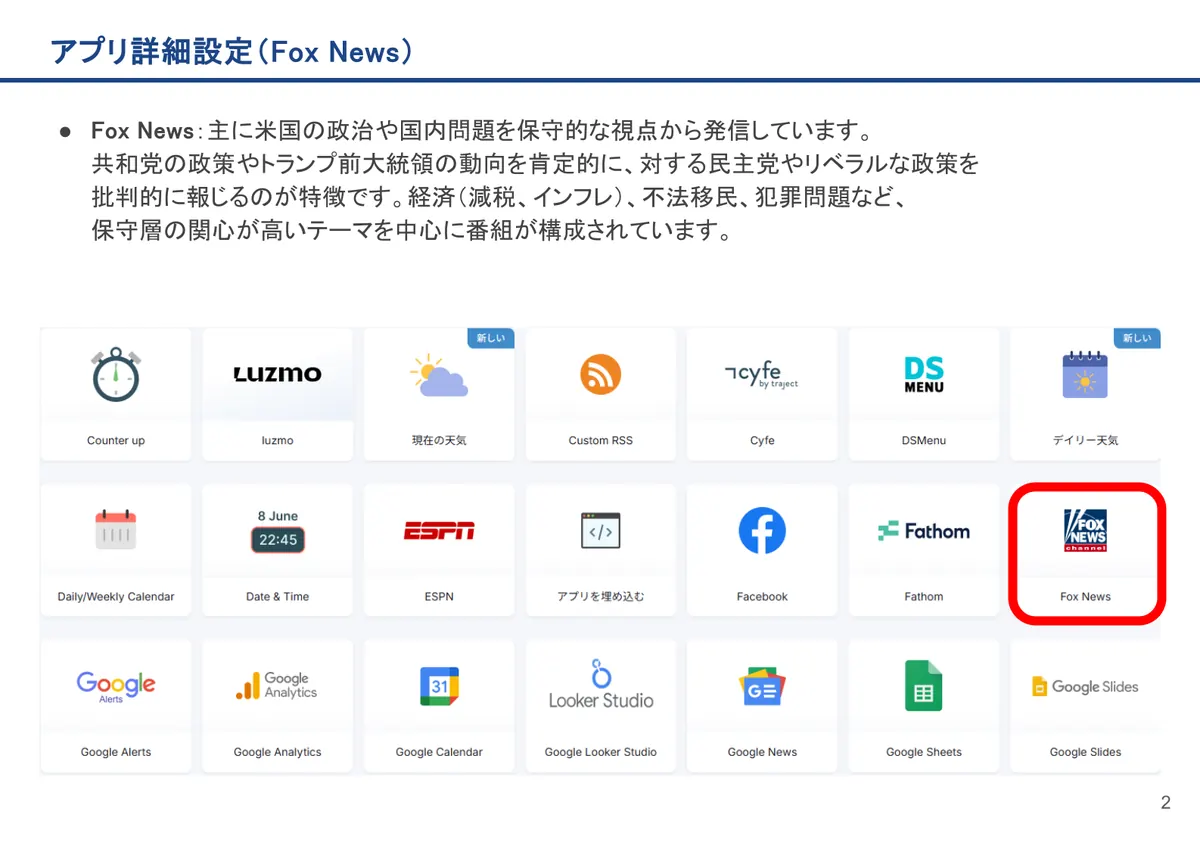Click the "Google Looker Studio" caption
The width and height of the screenshot is (1200, 849).
coord(601,752)
